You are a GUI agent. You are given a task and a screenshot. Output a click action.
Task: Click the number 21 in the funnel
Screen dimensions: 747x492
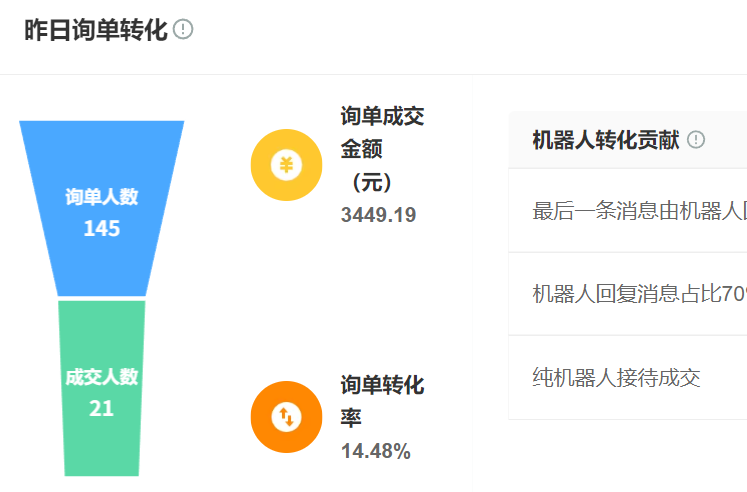point(101,408)
